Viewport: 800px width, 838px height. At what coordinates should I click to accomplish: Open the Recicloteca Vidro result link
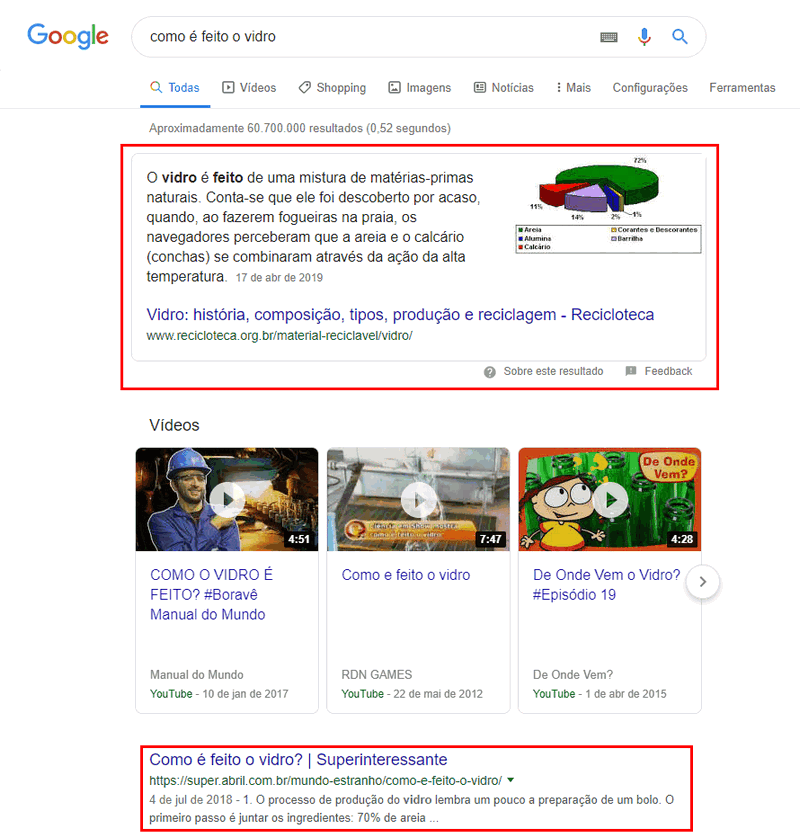click(x=400, y=314)
